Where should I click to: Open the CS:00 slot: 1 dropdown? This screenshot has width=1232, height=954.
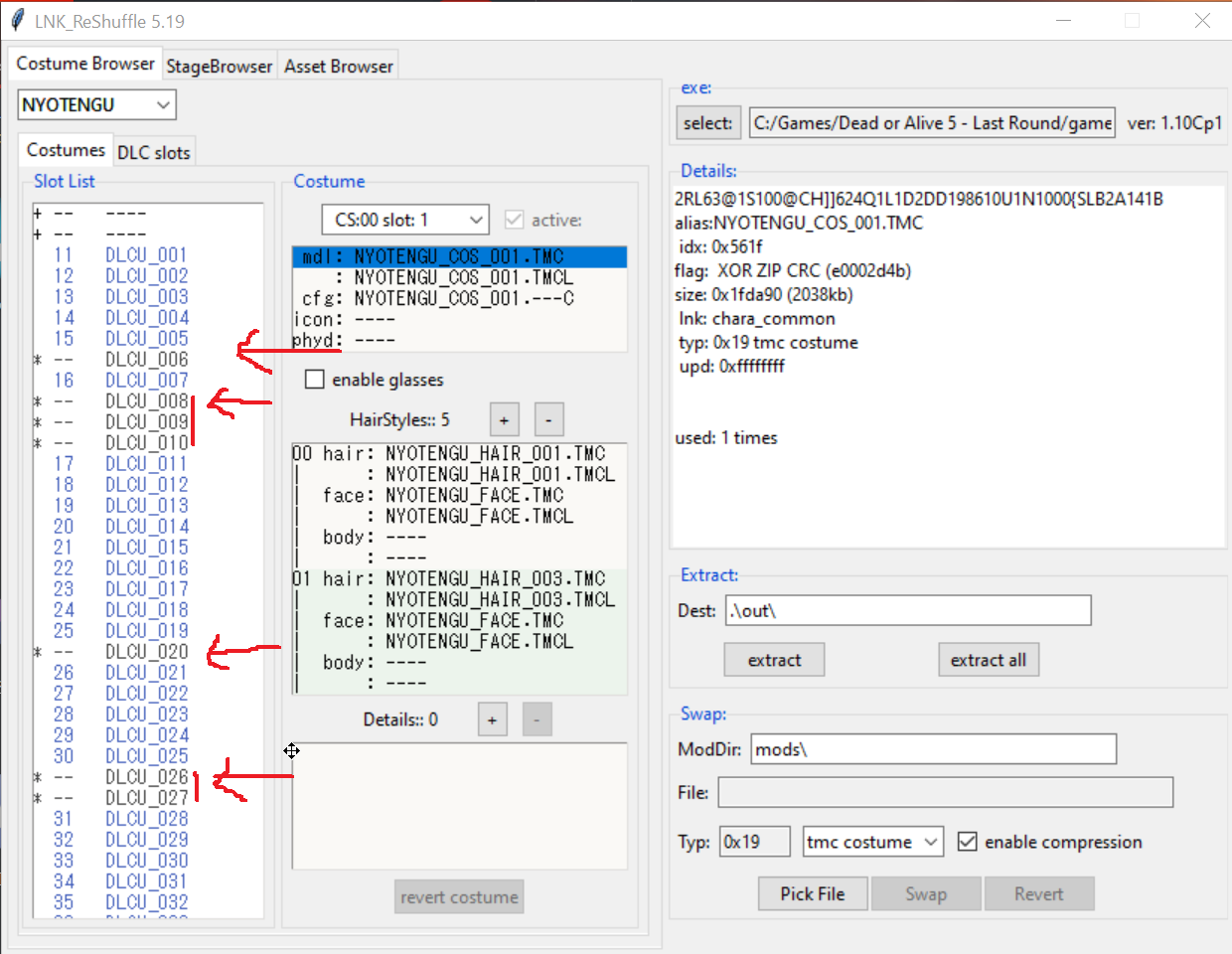(x=405, y=220)
